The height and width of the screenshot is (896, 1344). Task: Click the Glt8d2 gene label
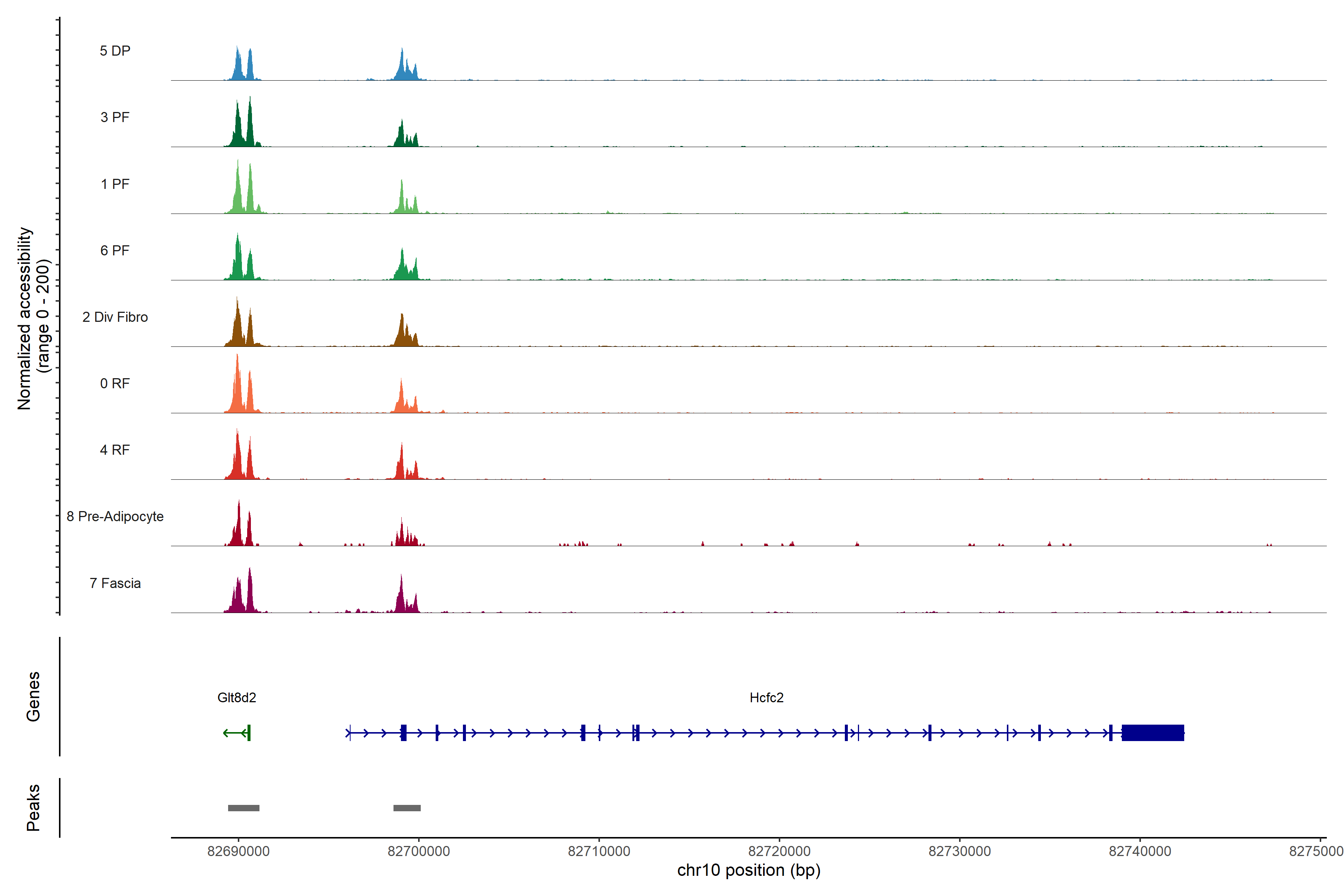(237, 697)
